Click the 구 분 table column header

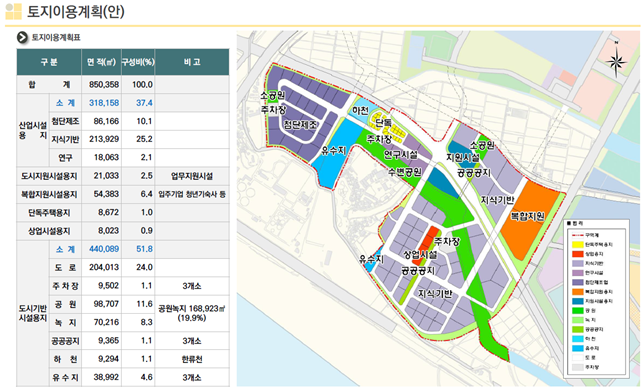pyautogui.click(x=49, y=62)
